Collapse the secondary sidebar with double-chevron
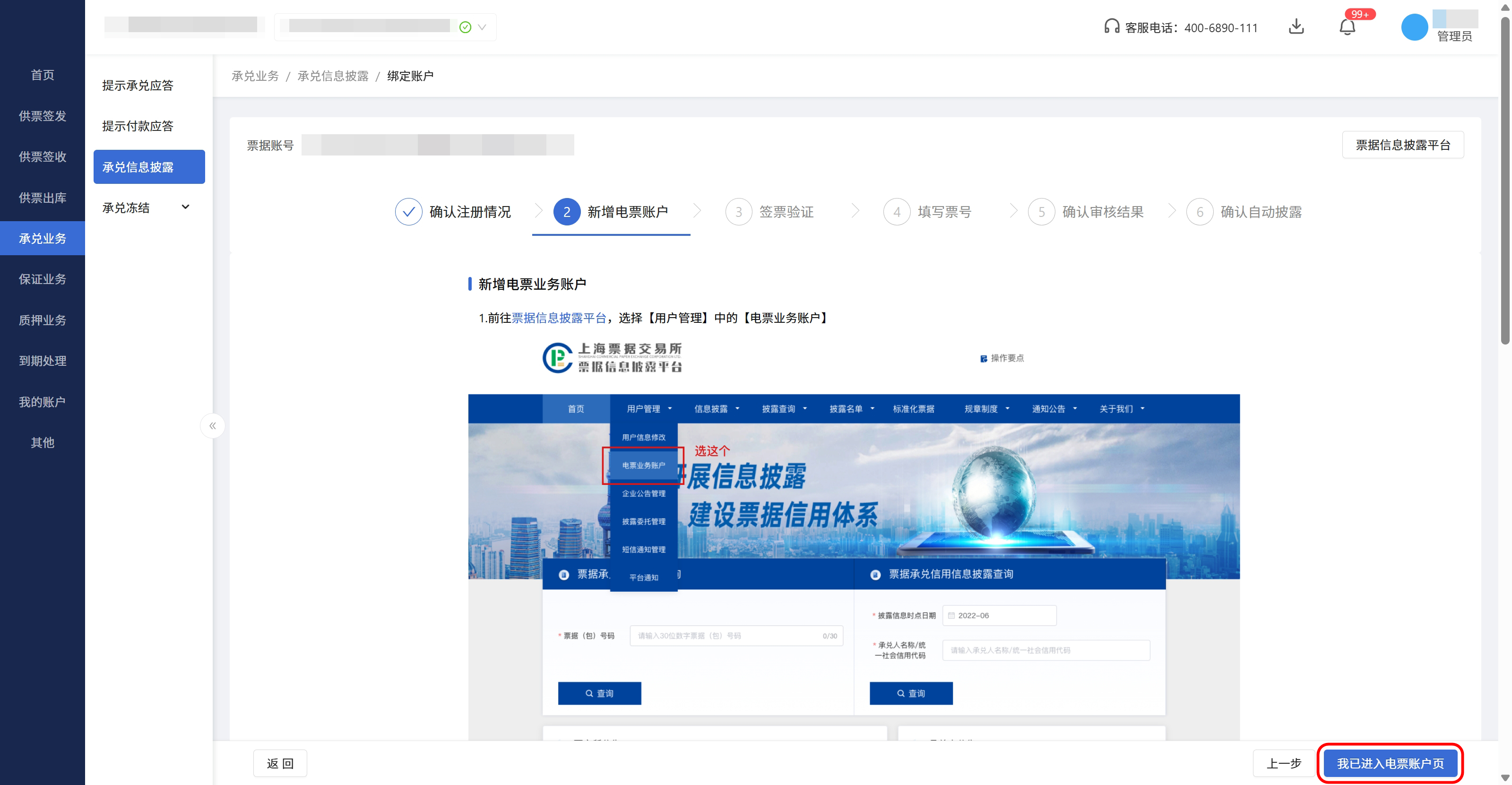Image resolution: width=1512 pixels, height=785 pixels. click(213, 426)
